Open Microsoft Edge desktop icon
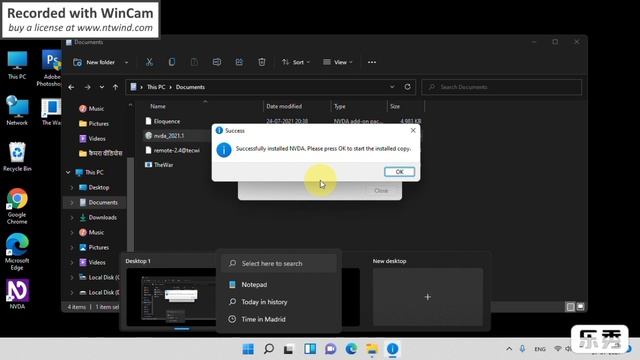640x360 pixels. click(17, 252)
